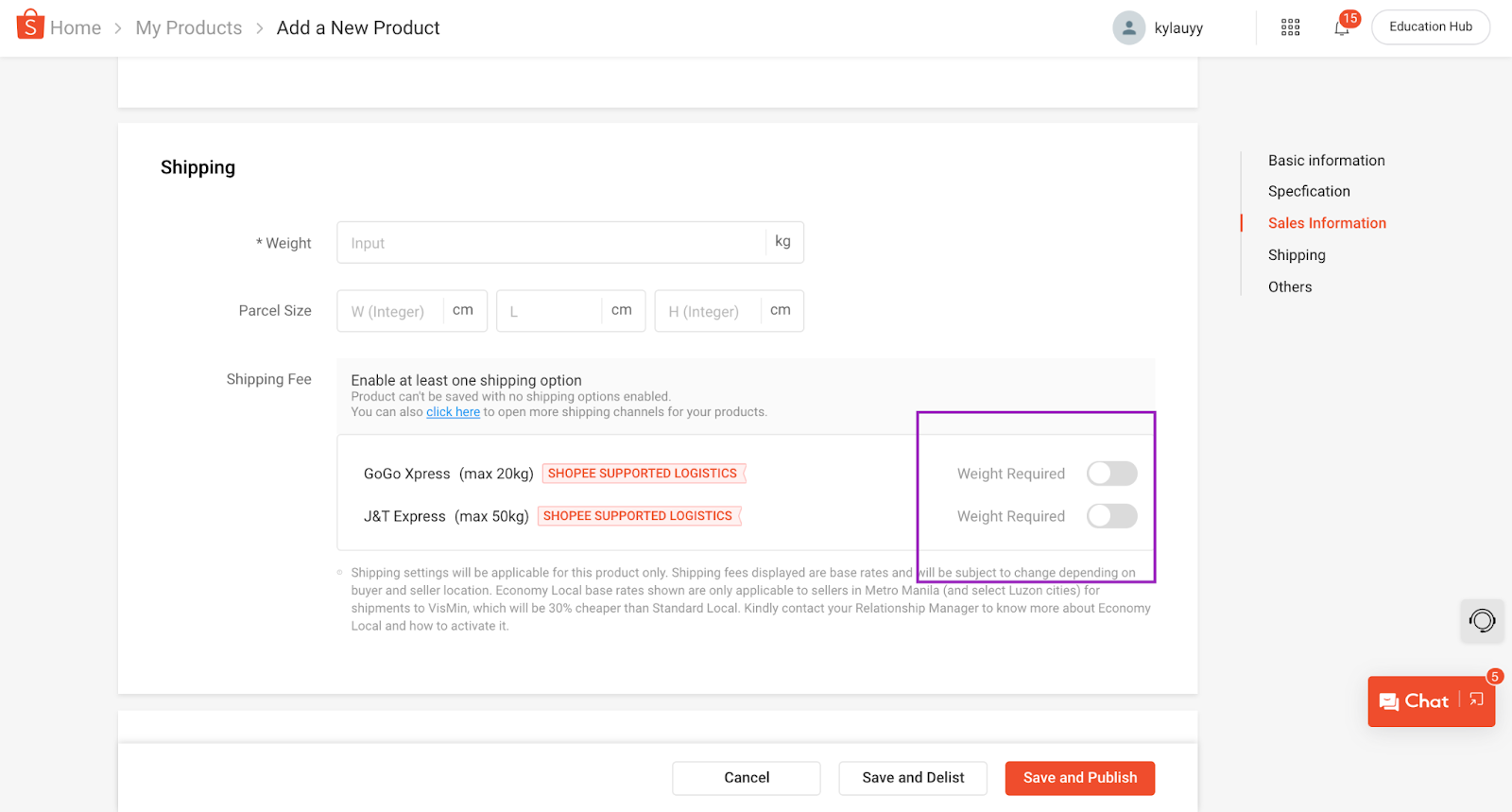Enable J&T Express shipping toggle

click(x=1111, y=516)
